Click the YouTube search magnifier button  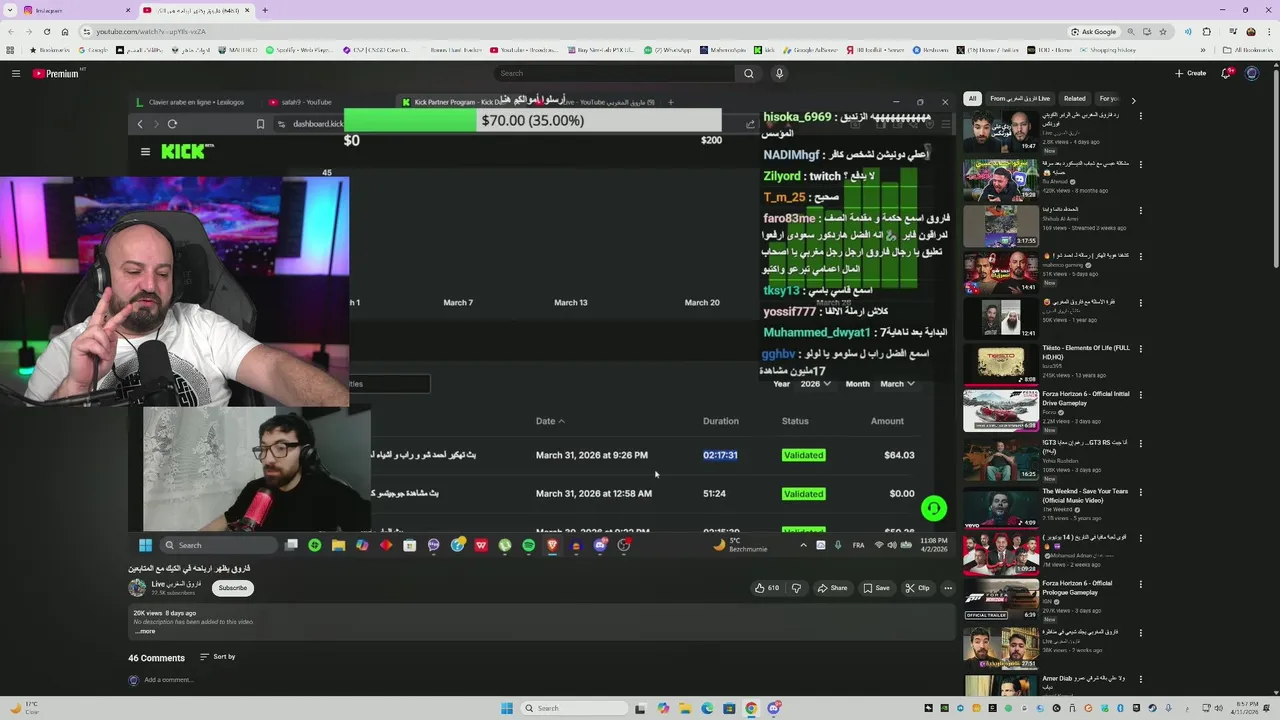748,73
